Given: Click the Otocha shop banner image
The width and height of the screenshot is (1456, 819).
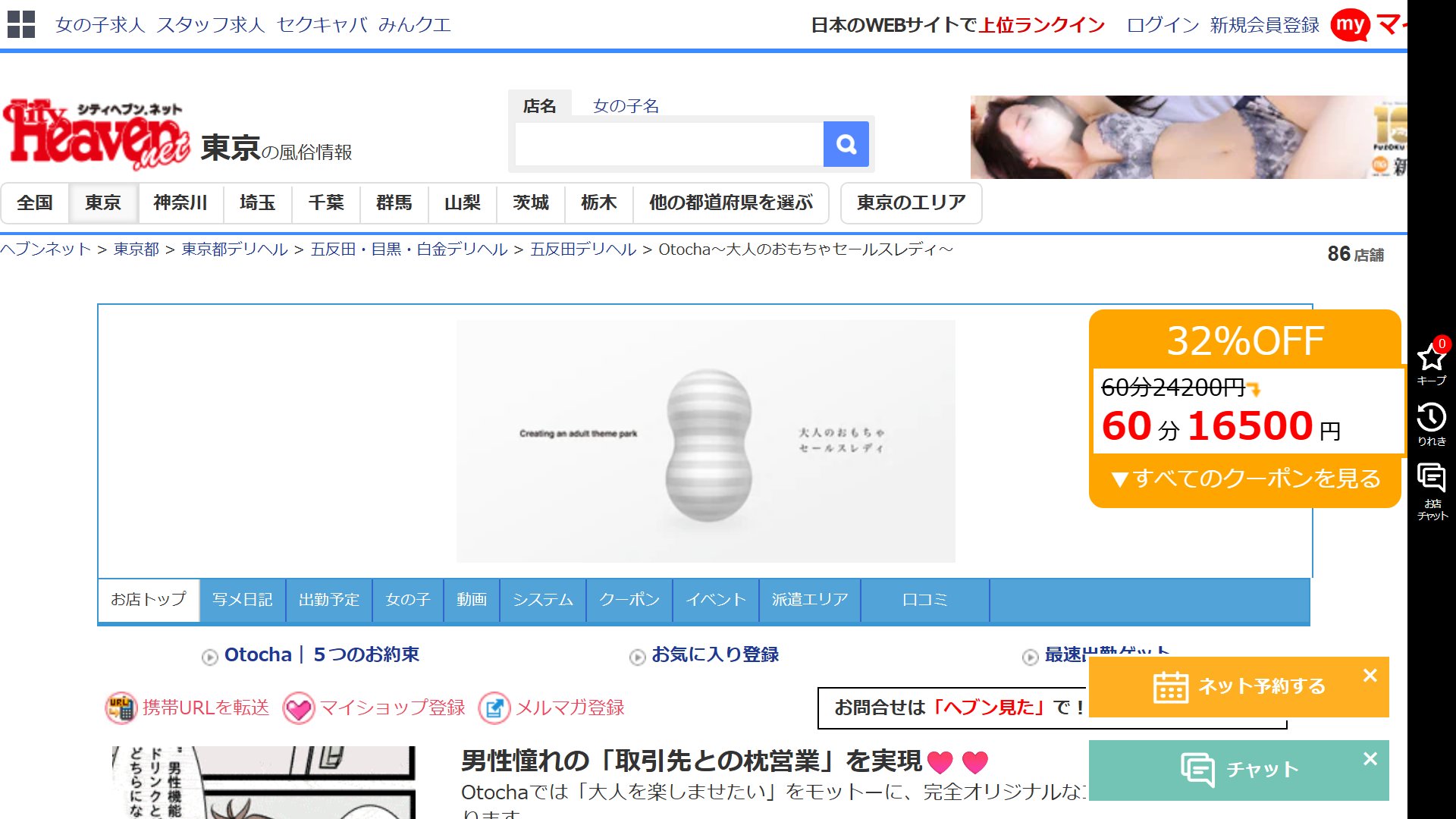Looking at the screenshot, I should (706, 441).
